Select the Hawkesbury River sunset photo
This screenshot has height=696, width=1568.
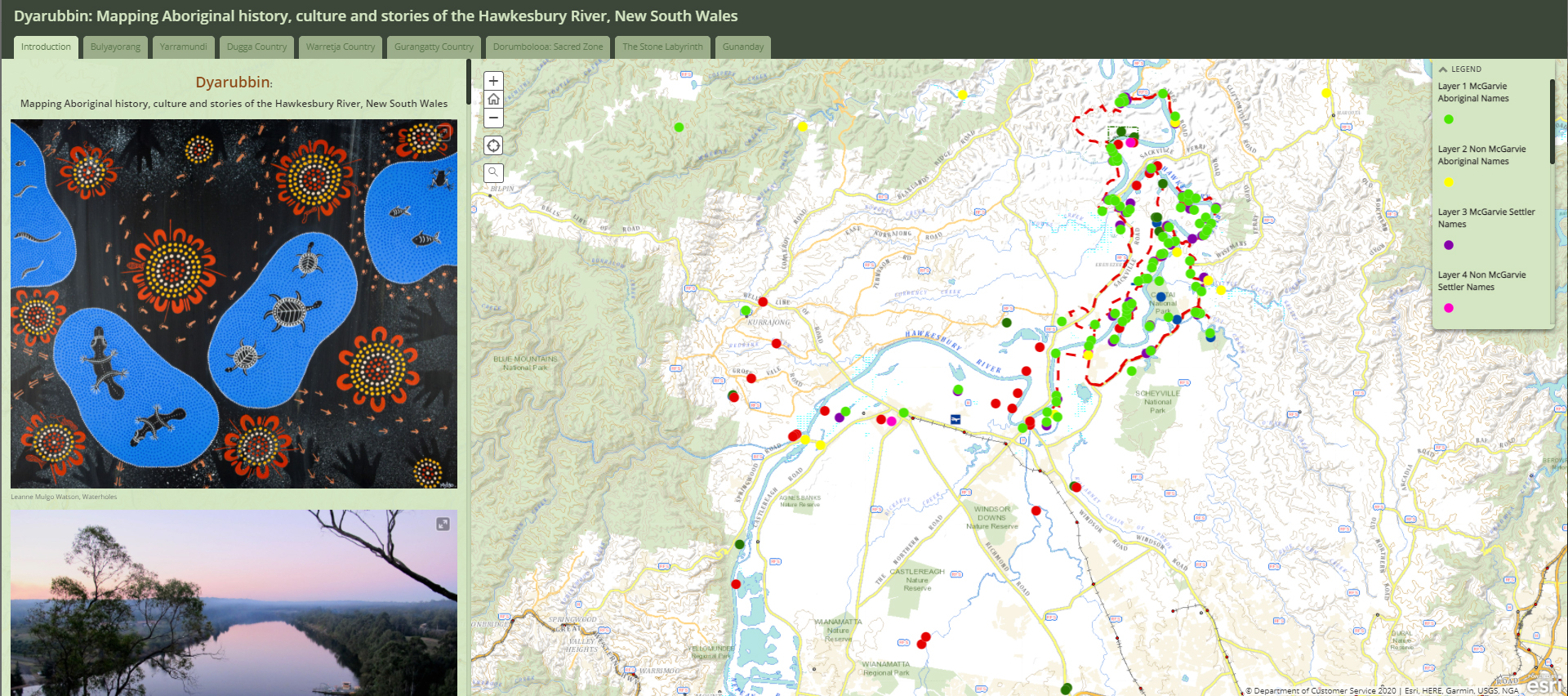234,603
